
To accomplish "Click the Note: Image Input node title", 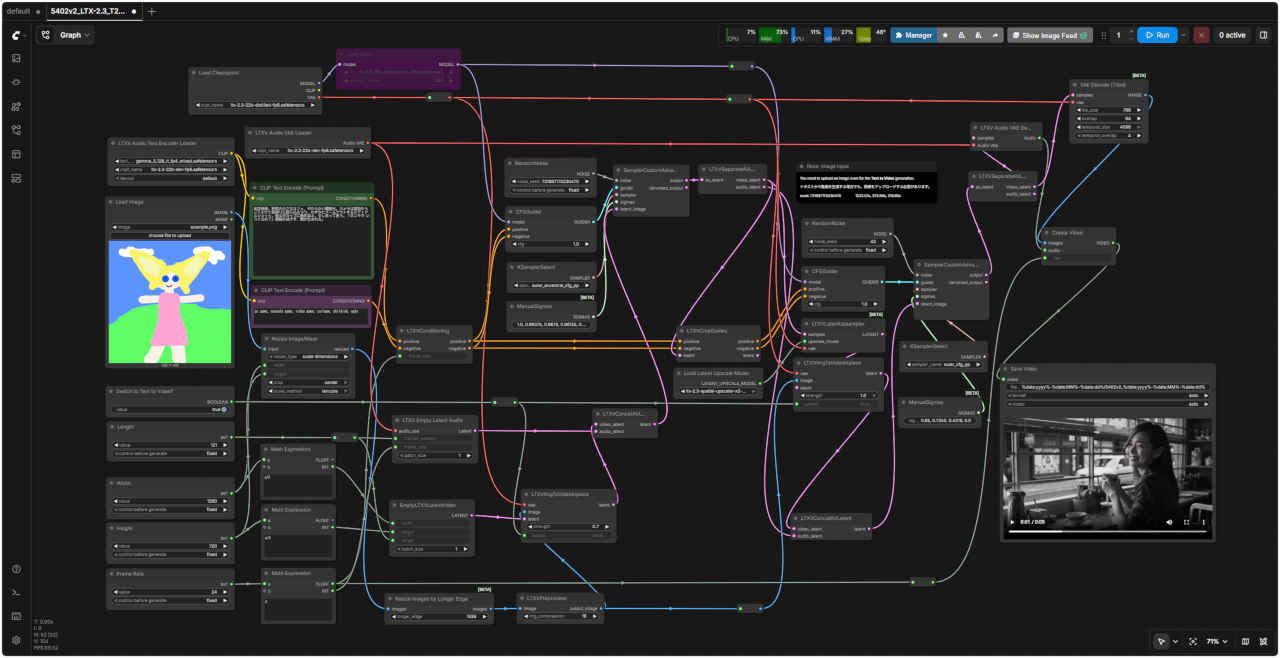I will [x=828, y=166].
